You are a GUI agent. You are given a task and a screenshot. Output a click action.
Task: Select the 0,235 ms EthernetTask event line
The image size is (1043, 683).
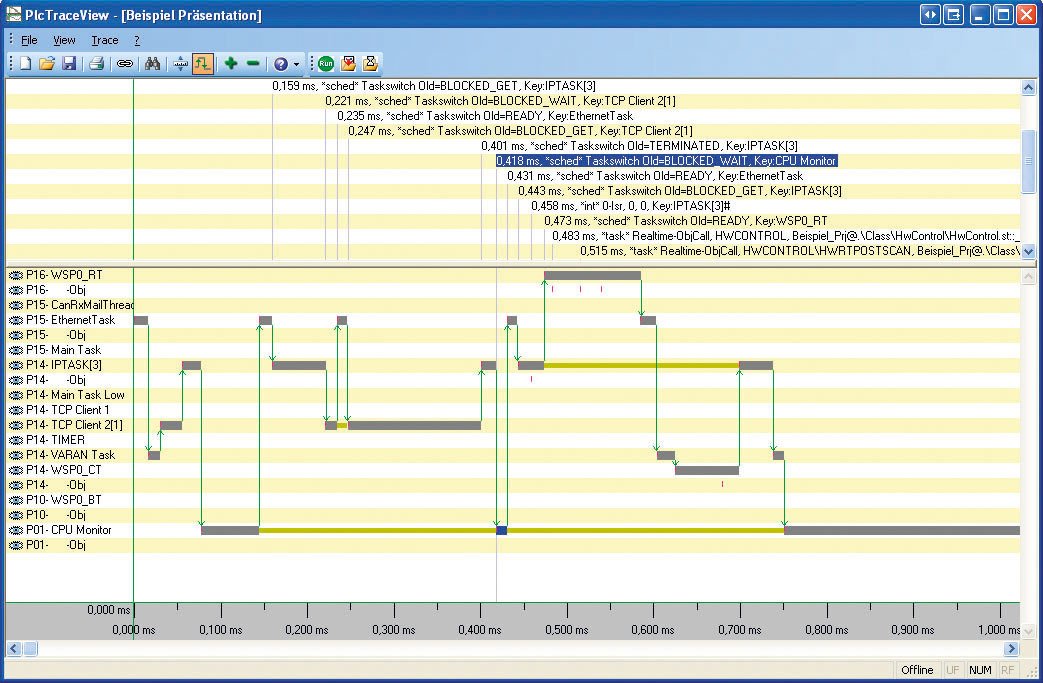click(485, 116)
